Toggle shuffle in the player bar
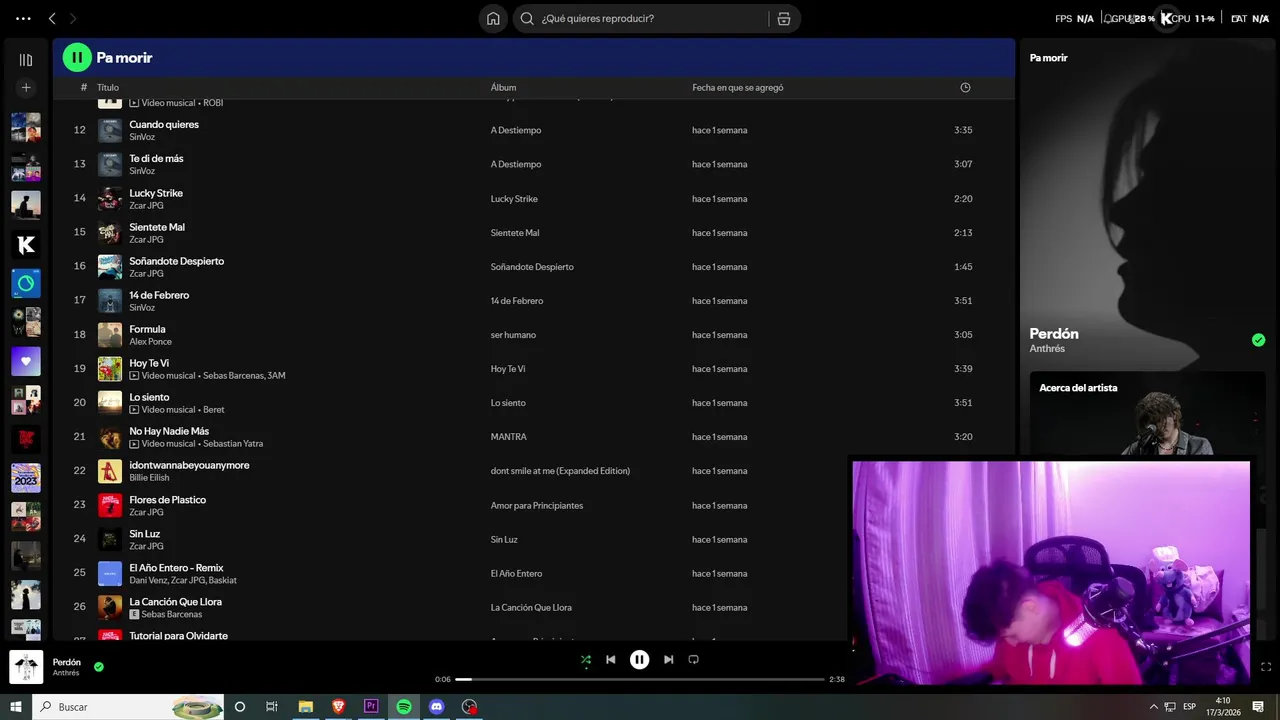The width and height of the screenshot is (1280, 720). tap(586, 660)
